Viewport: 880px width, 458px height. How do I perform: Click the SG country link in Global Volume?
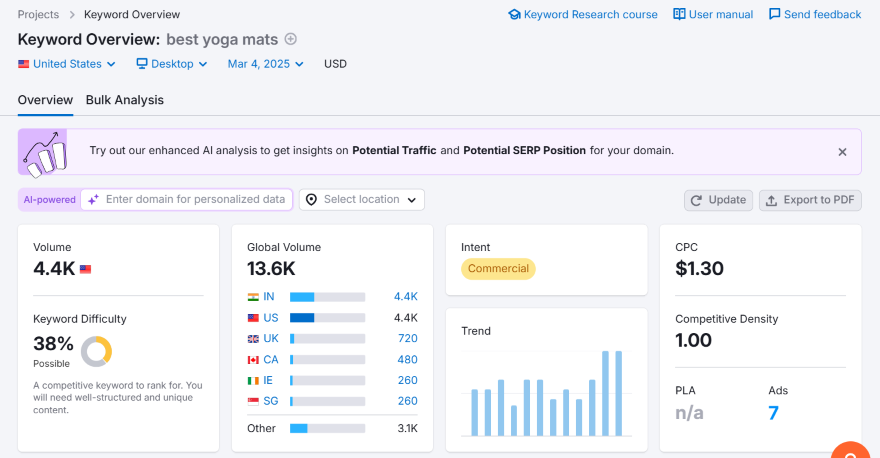click(271, 401)
